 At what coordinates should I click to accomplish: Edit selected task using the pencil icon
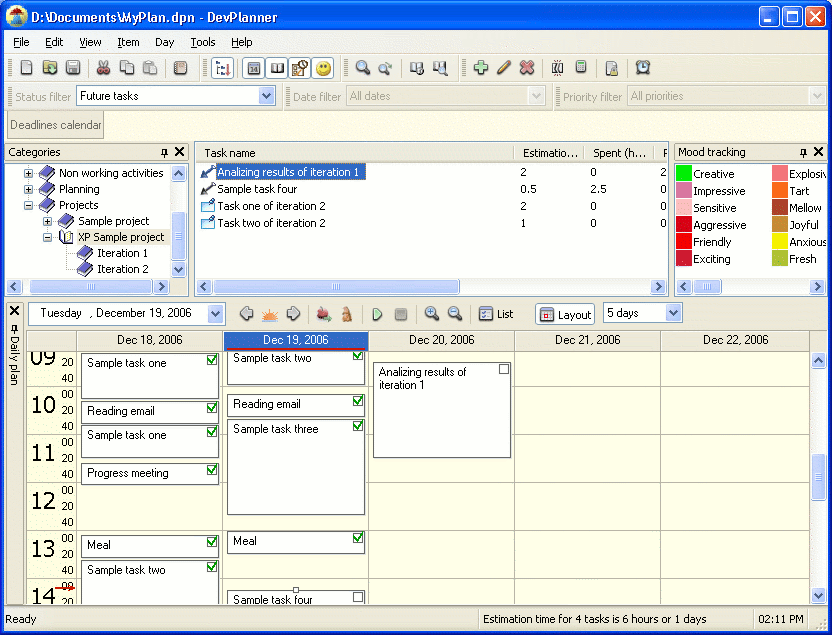coord(501,68)
